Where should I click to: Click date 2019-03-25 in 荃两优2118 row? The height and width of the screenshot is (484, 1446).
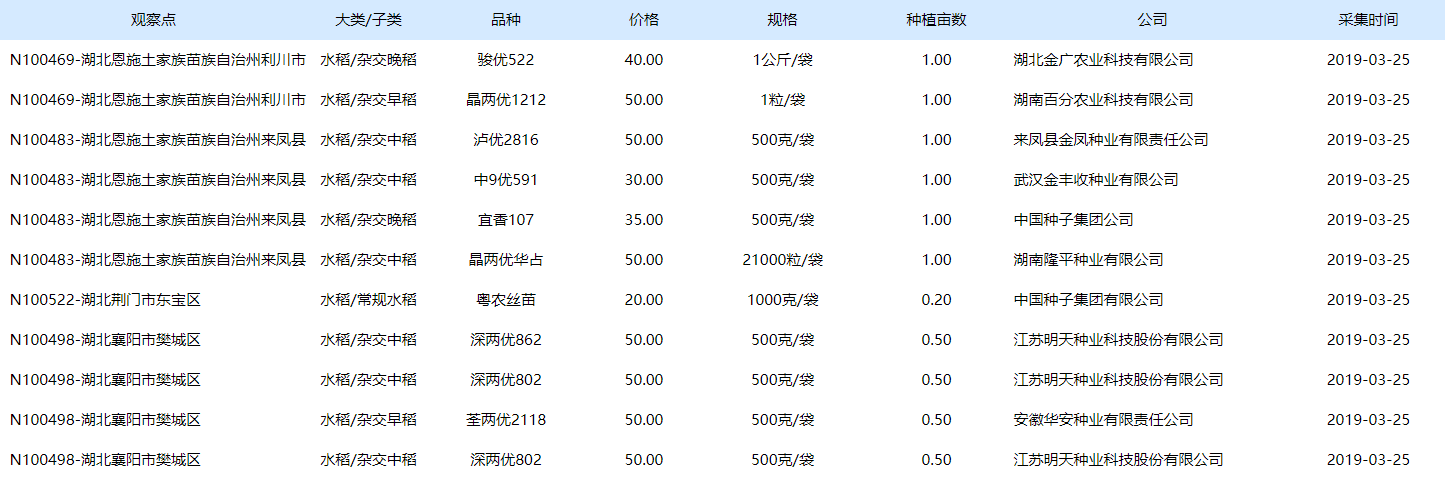click(1368, 420)
